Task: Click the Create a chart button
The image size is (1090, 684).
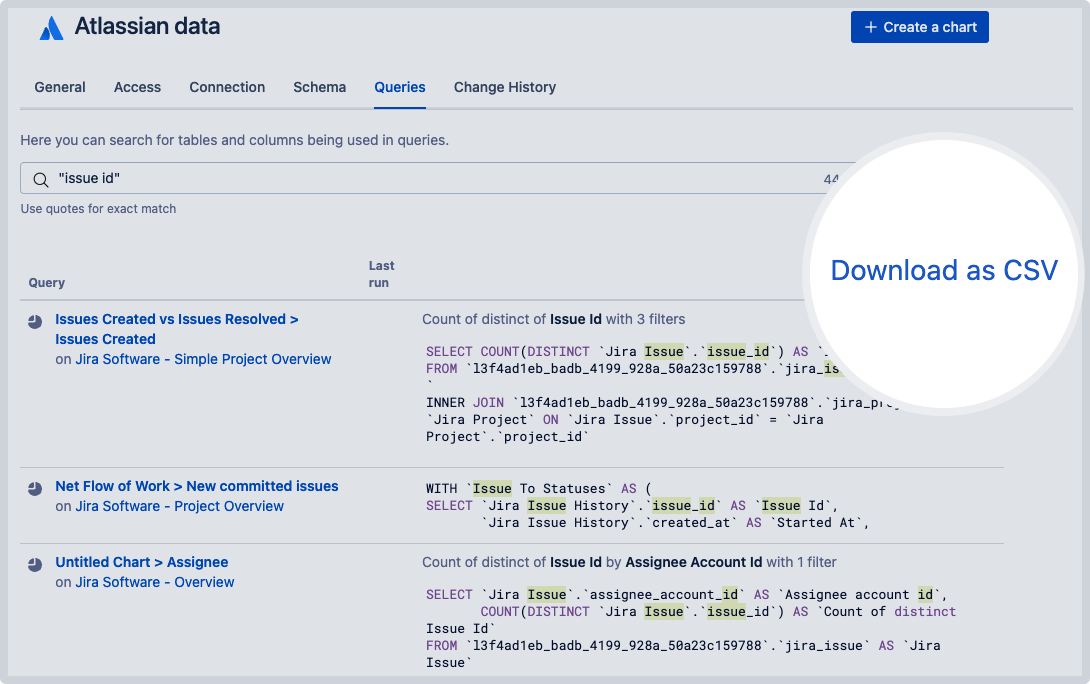Action: [x=920, y=27]
